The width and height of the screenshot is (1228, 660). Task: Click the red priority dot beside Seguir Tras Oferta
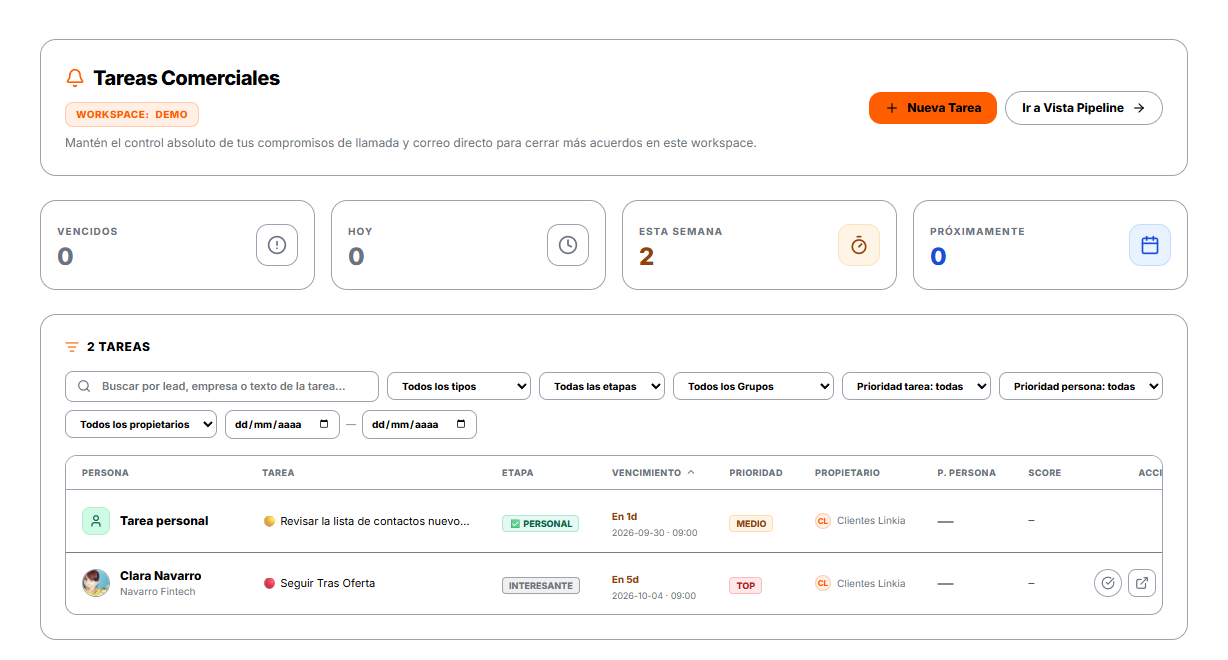pyautogui.click(x=269, y=583)
